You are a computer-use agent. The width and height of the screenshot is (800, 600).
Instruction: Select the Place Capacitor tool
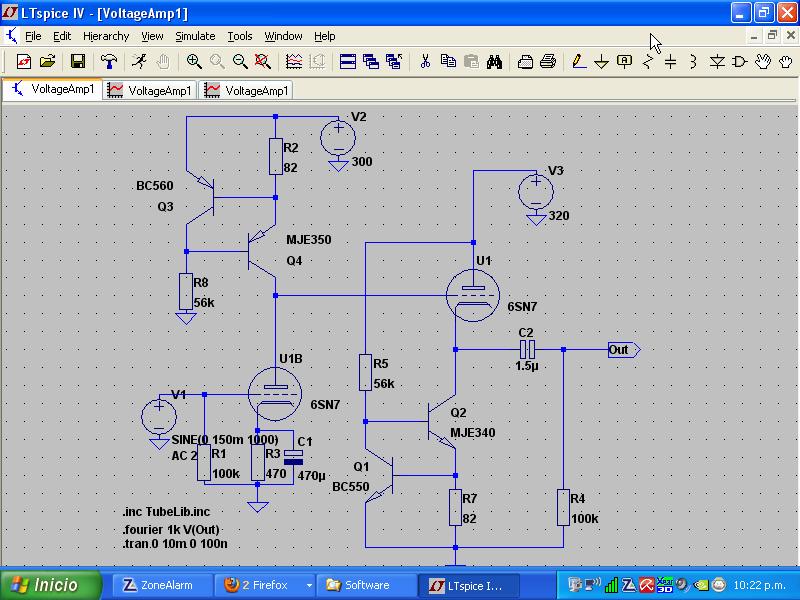tap(671, 62)
